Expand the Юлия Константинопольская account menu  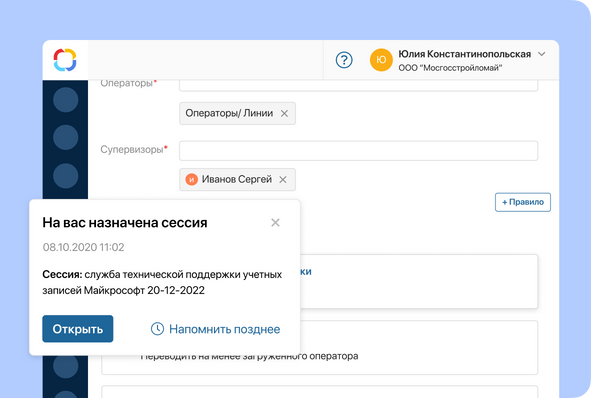(542, 54)
